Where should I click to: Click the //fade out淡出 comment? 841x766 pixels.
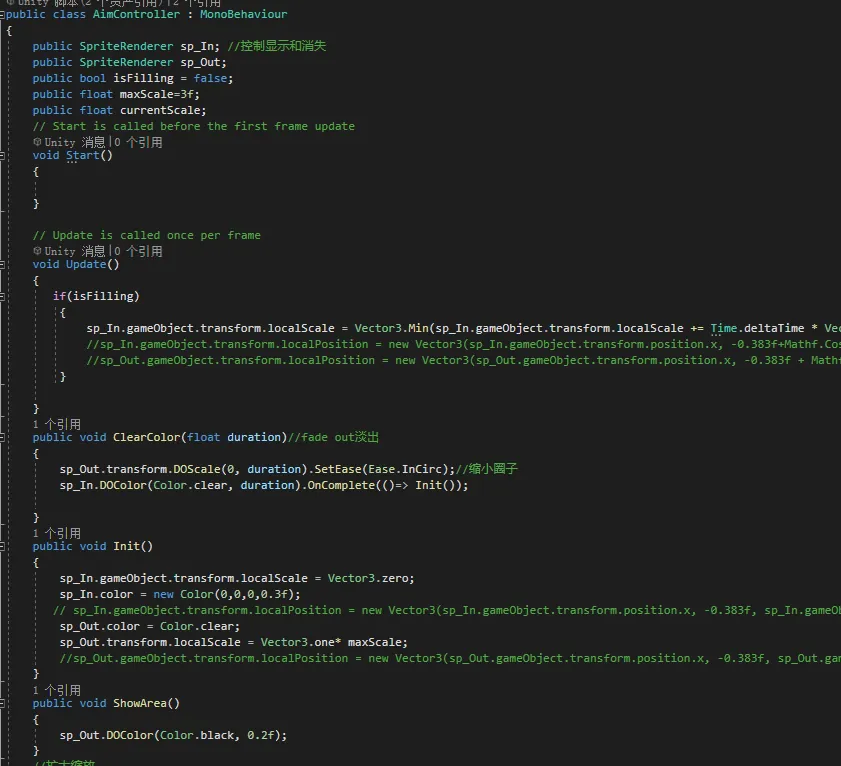point(333,438)
